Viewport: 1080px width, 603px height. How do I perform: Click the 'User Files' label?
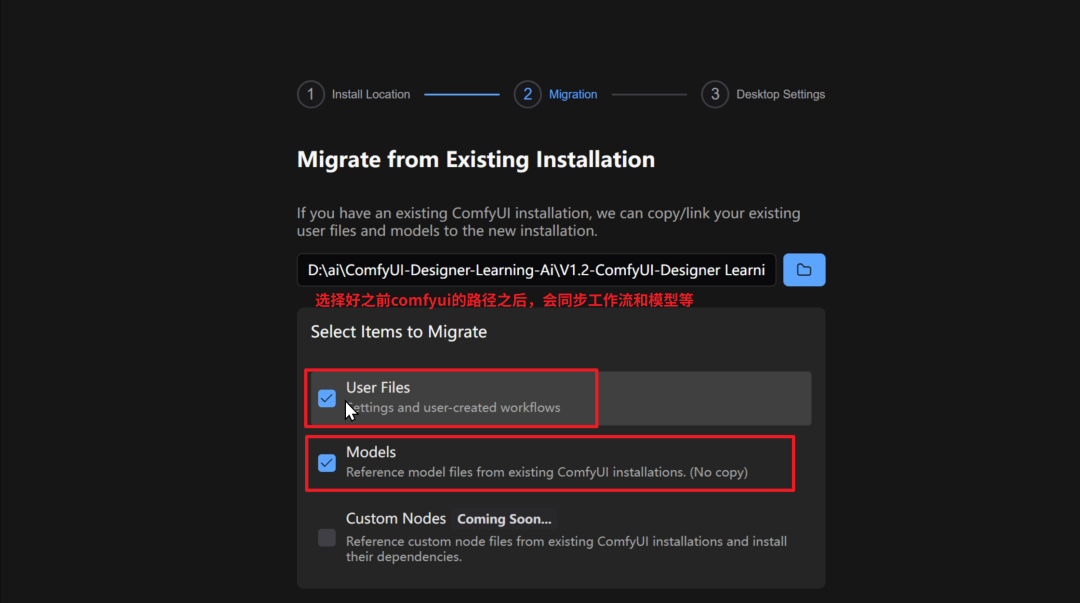(x=377, y=387)
